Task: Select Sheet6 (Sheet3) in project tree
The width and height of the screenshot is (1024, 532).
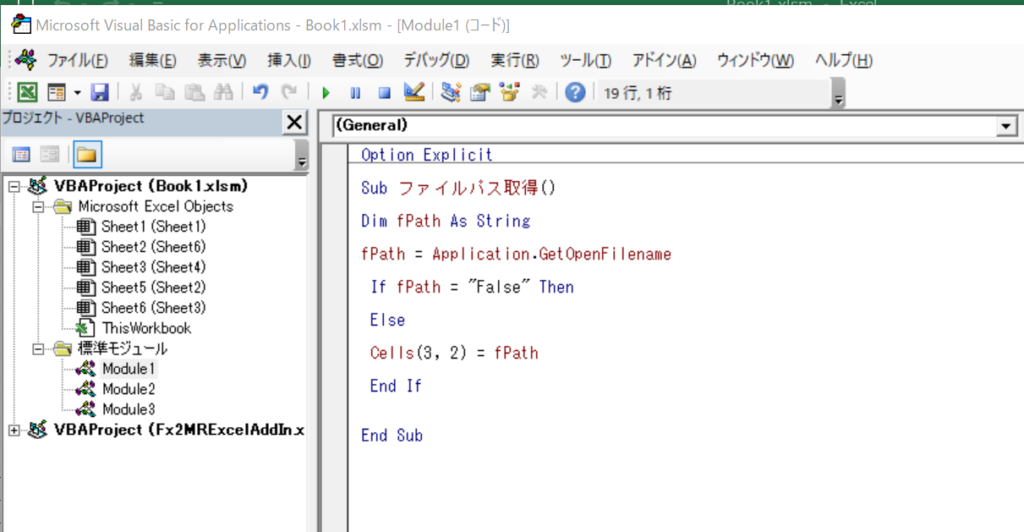Action: pyautogui.click(x=153, y=307)
